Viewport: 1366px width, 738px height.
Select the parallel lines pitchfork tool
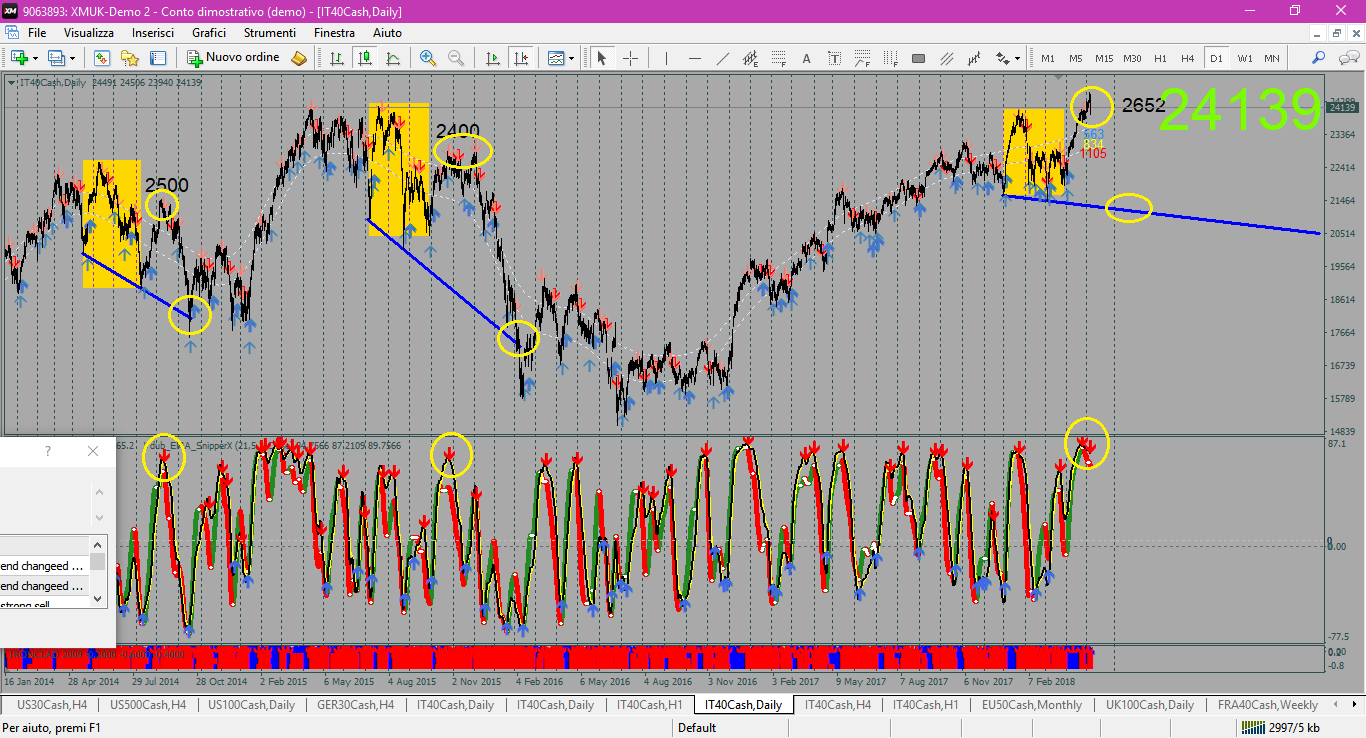click(x=946, y=58)
